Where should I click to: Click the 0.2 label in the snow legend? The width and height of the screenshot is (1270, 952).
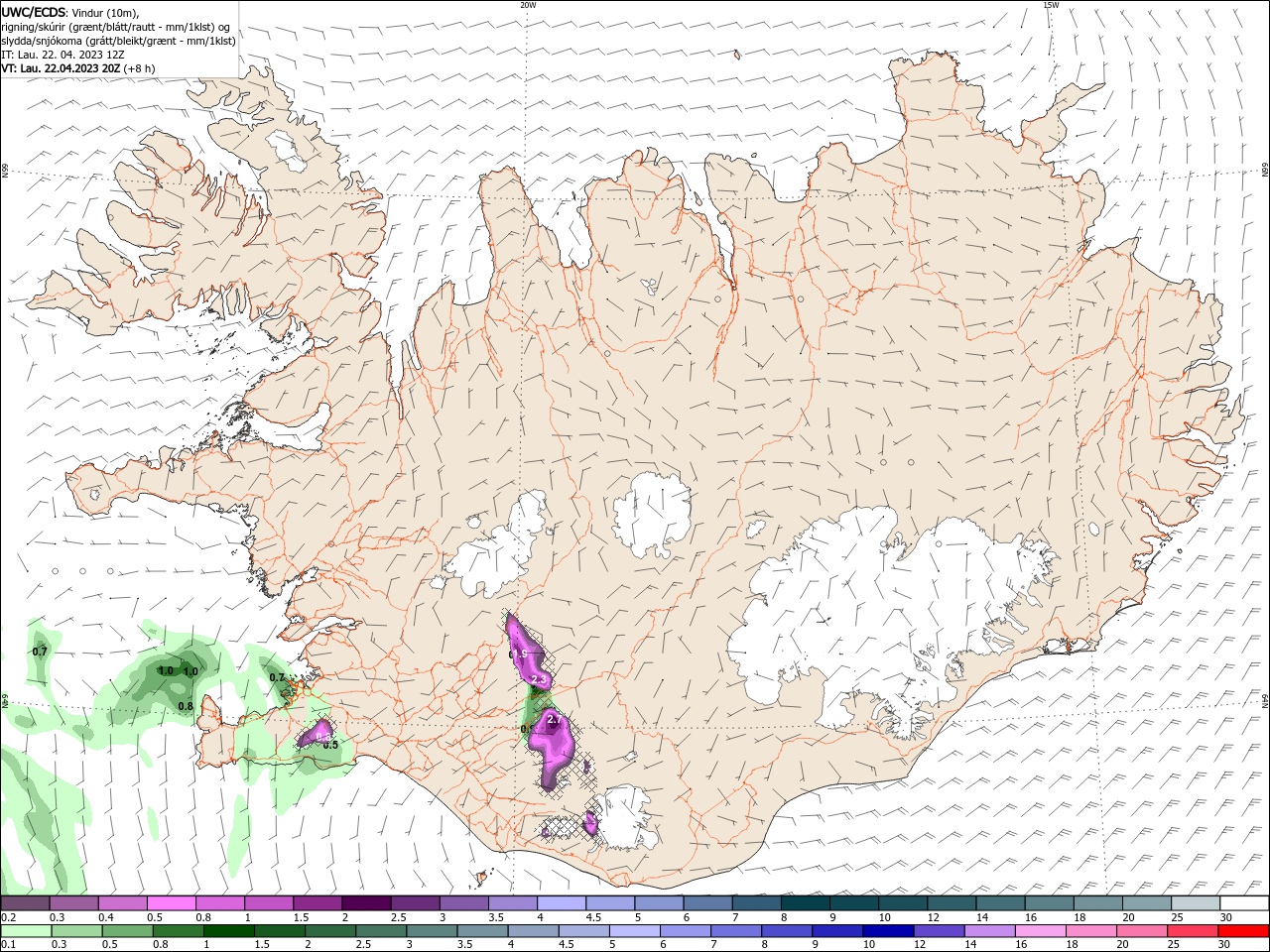[x=8, y=918]
